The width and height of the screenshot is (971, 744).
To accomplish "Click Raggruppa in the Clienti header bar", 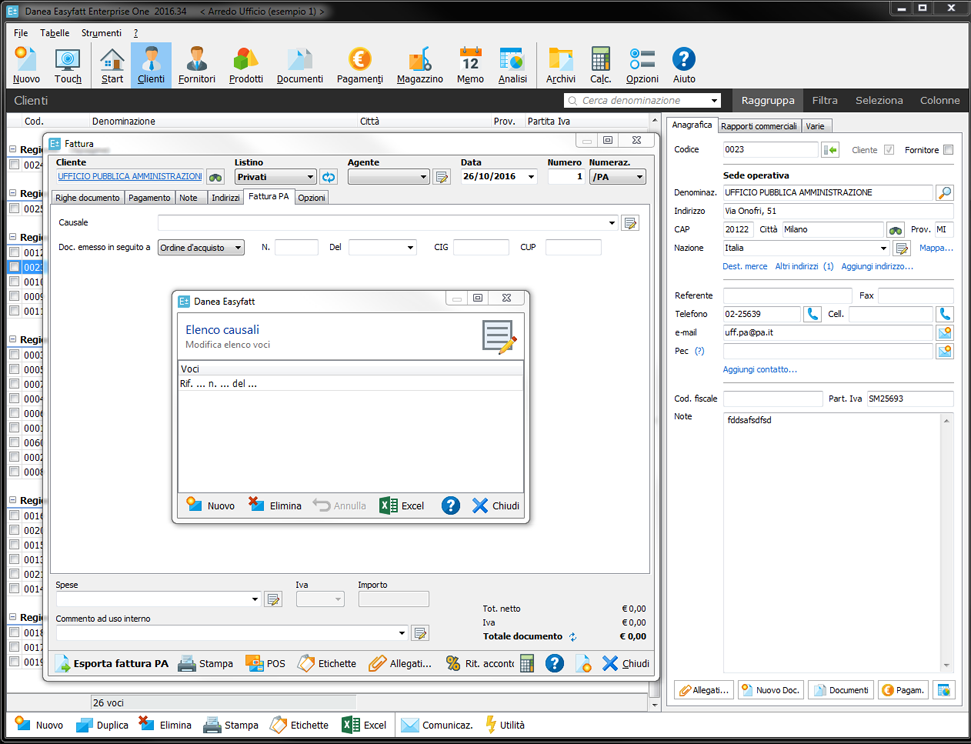I will click(x=767, y=100).
